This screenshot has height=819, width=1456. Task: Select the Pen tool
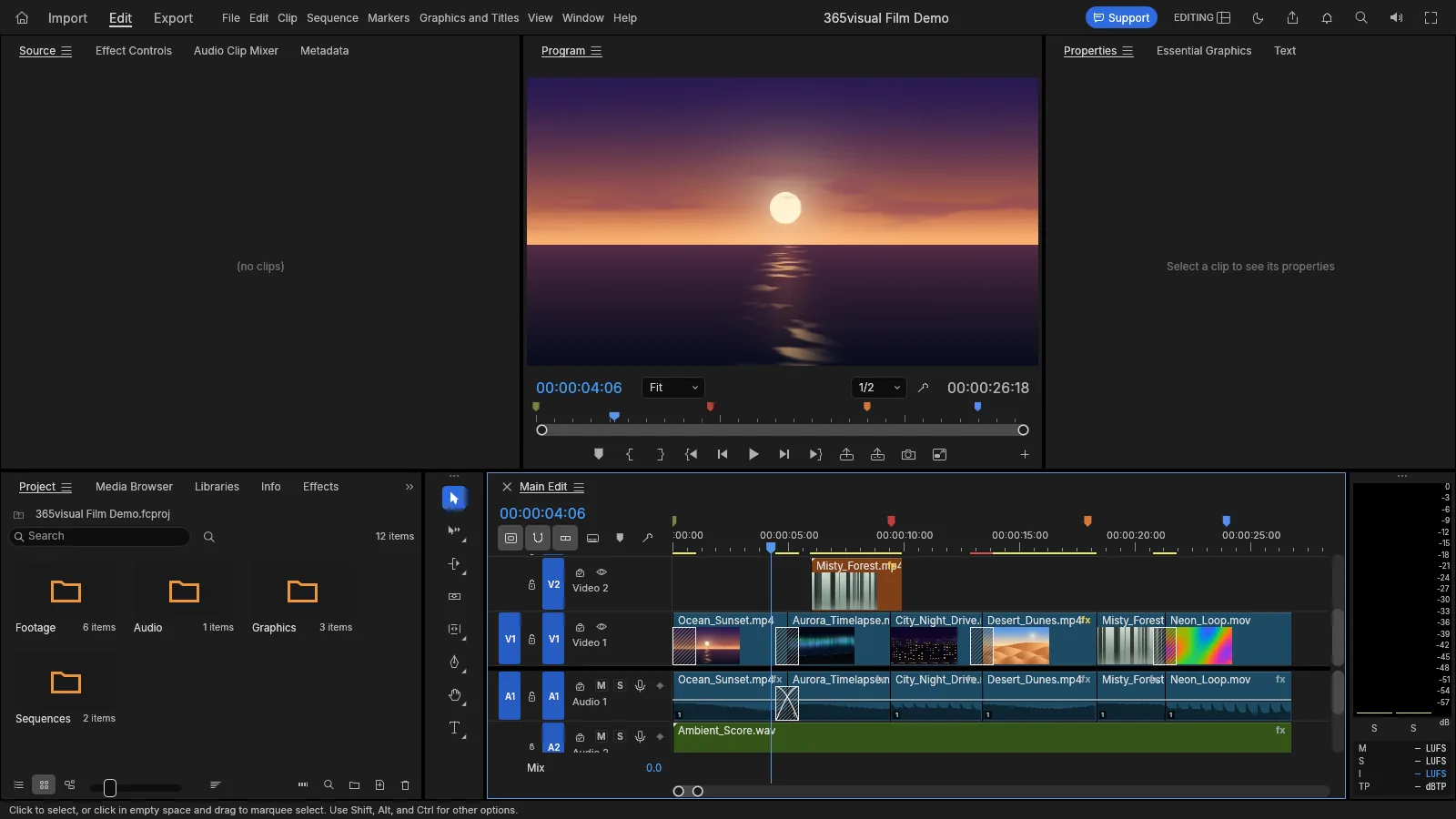coord(454,662)
